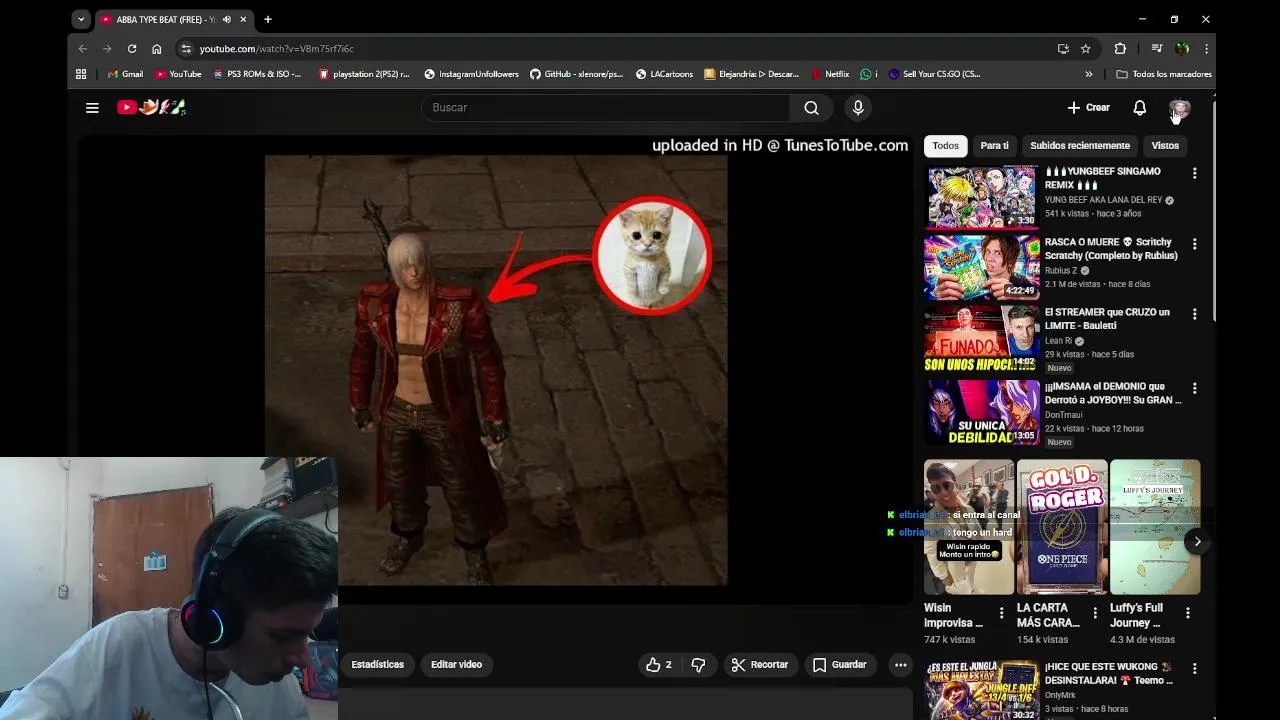This screenshot has height=720, width=1280.
Task: Select the Subidos recientemente filter chip
Action: click(x=1080, y=146)
